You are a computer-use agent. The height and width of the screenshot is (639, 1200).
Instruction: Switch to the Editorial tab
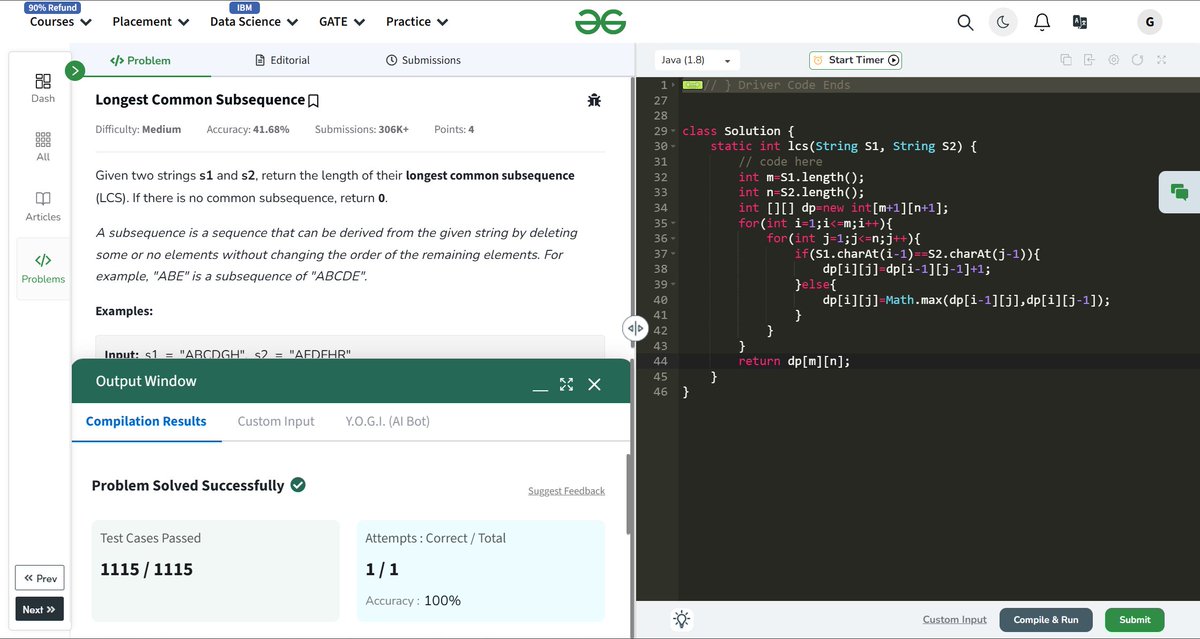pyautogui.click(x=283, y=60)
